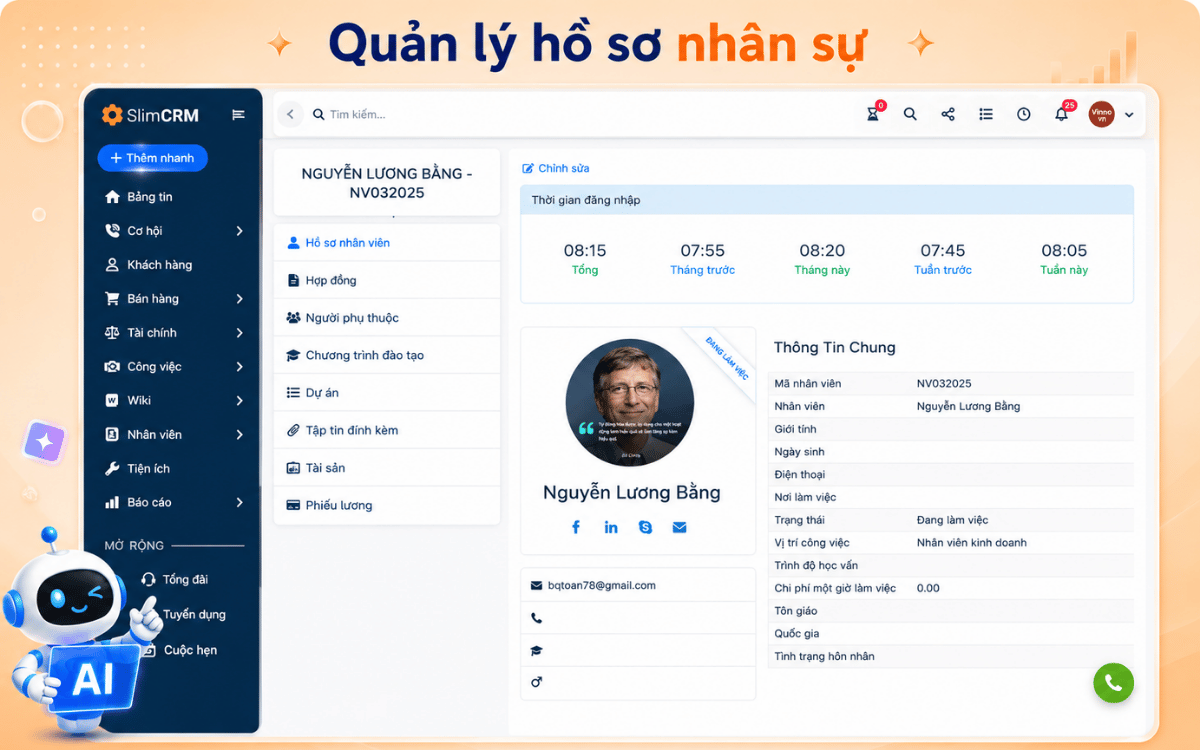The height and width of the screenshot is (750, 1200).
Task: Click the purple sparkle AI icon
Action: pyautogui.click(x=45, y=441)
